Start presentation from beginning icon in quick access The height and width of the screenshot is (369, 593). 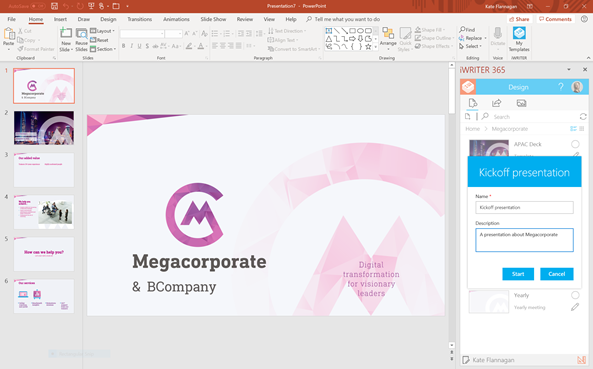(x=91, y=6)
